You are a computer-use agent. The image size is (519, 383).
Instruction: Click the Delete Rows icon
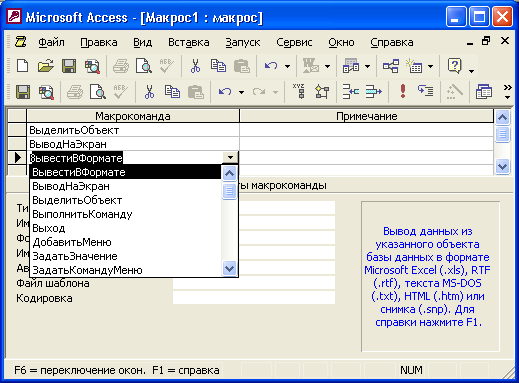(374, 91)
